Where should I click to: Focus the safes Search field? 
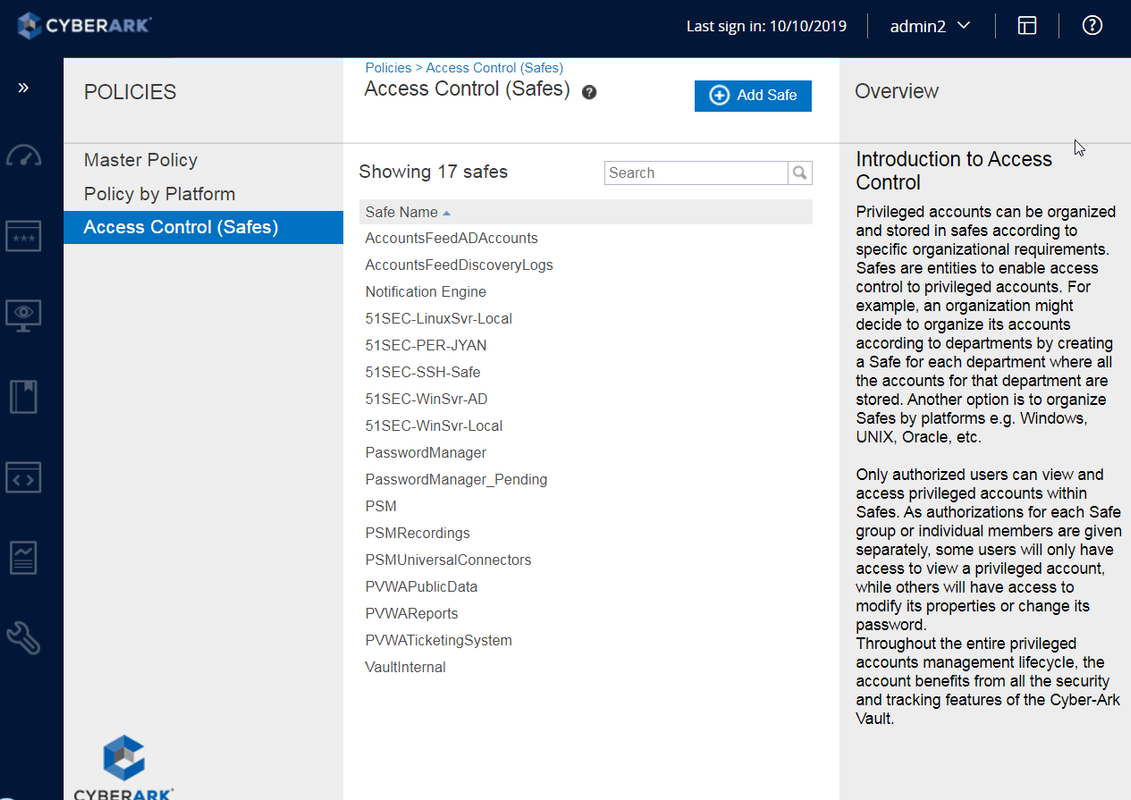click(x=696, y=173)
